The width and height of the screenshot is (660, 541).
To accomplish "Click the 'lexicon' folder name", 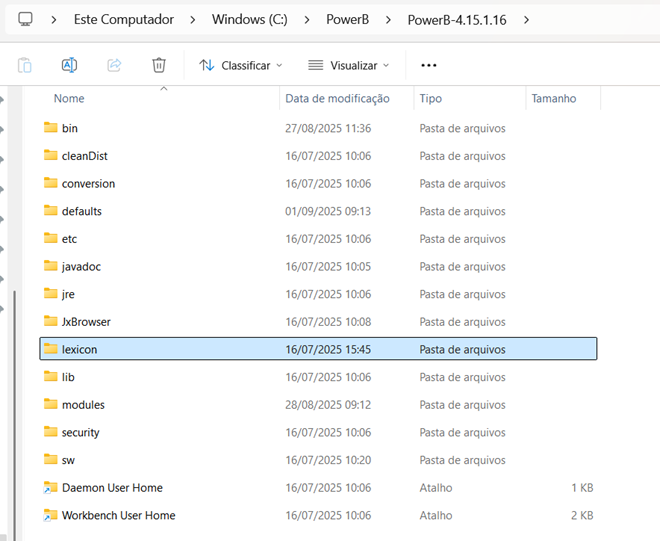I will point(80,349).
